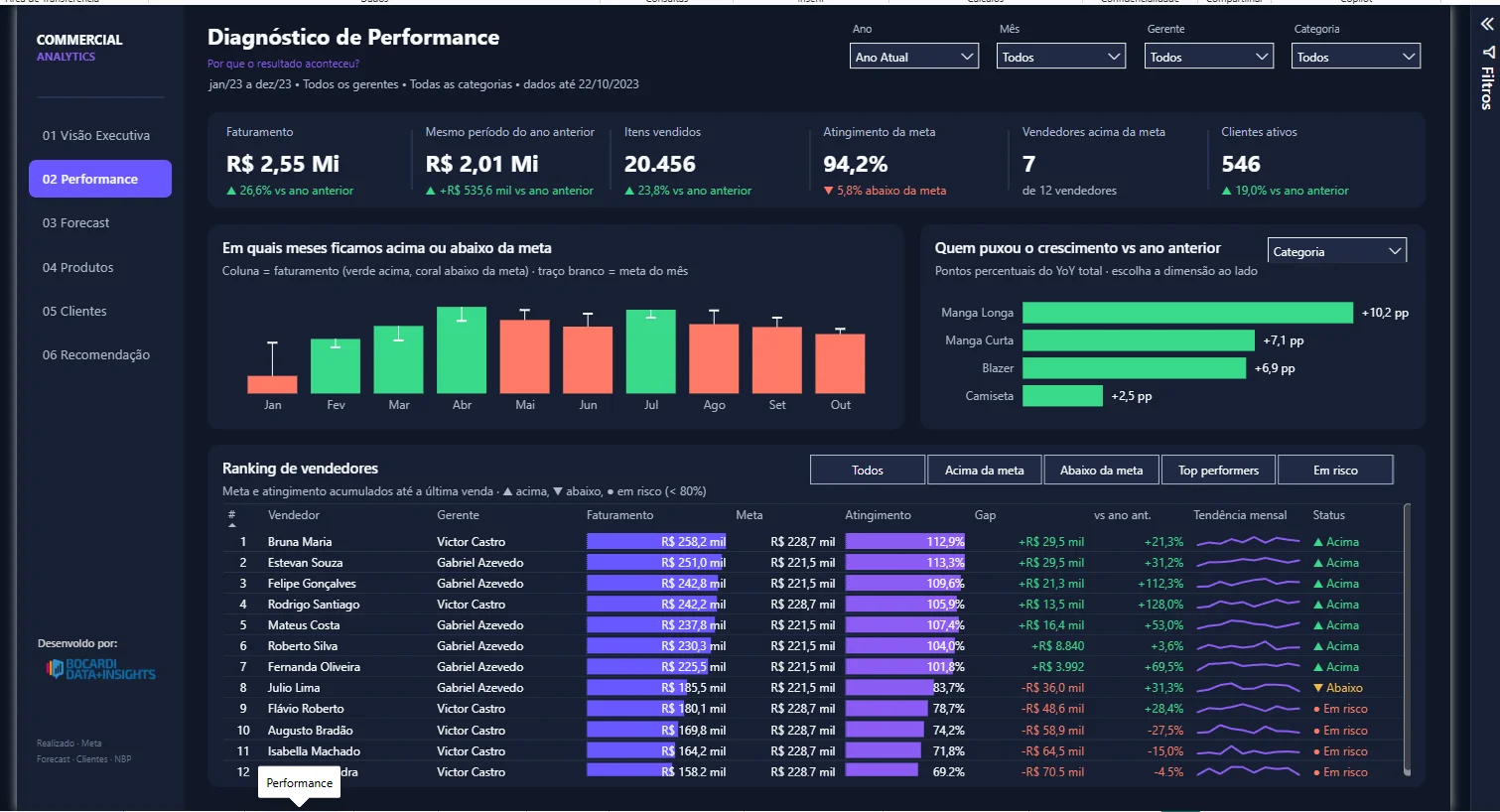Select the Todos ranking filter button
Screen dimensions: 1500x812
pyautogui.click(x=868, y=470)
